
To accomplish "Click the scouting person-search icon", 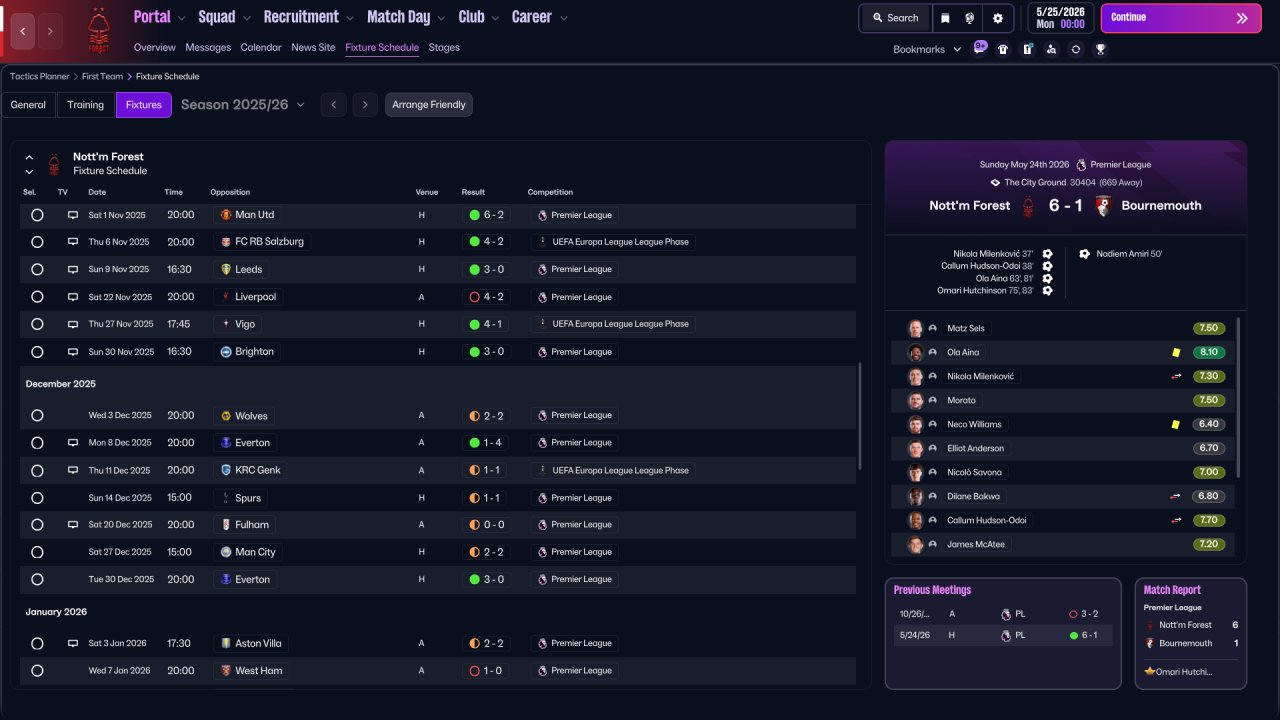I will point(1051,49).
